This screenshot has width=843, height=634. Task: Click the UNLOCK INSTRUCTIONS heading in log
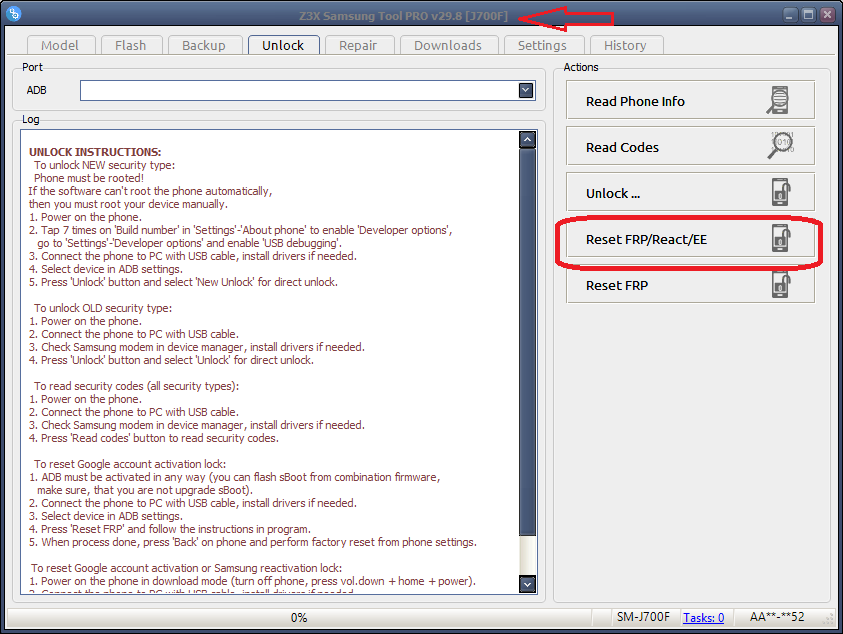click(x=95, y=152)
